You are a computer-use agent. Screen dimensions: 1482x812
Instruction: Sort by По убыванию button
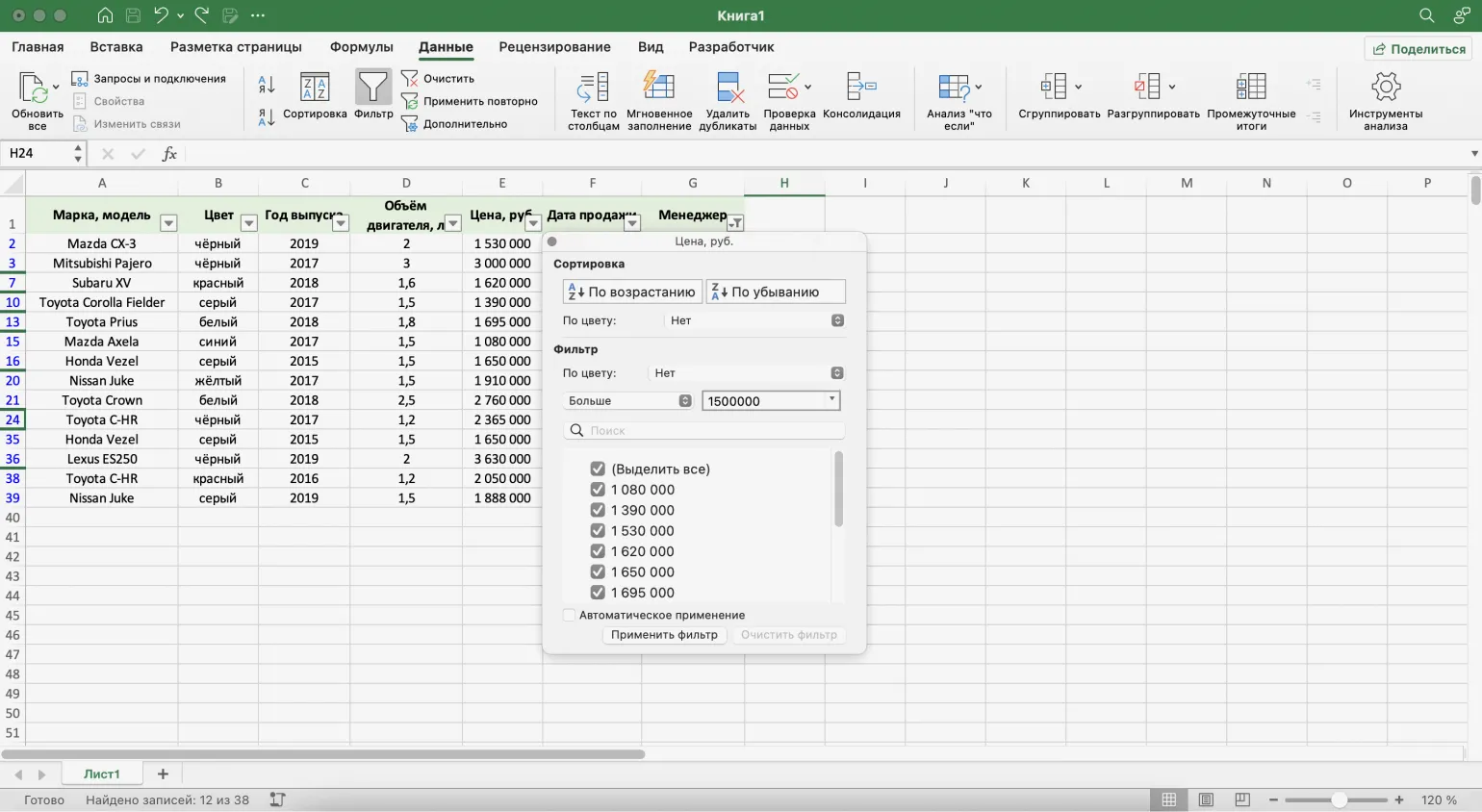coord(775,292)
